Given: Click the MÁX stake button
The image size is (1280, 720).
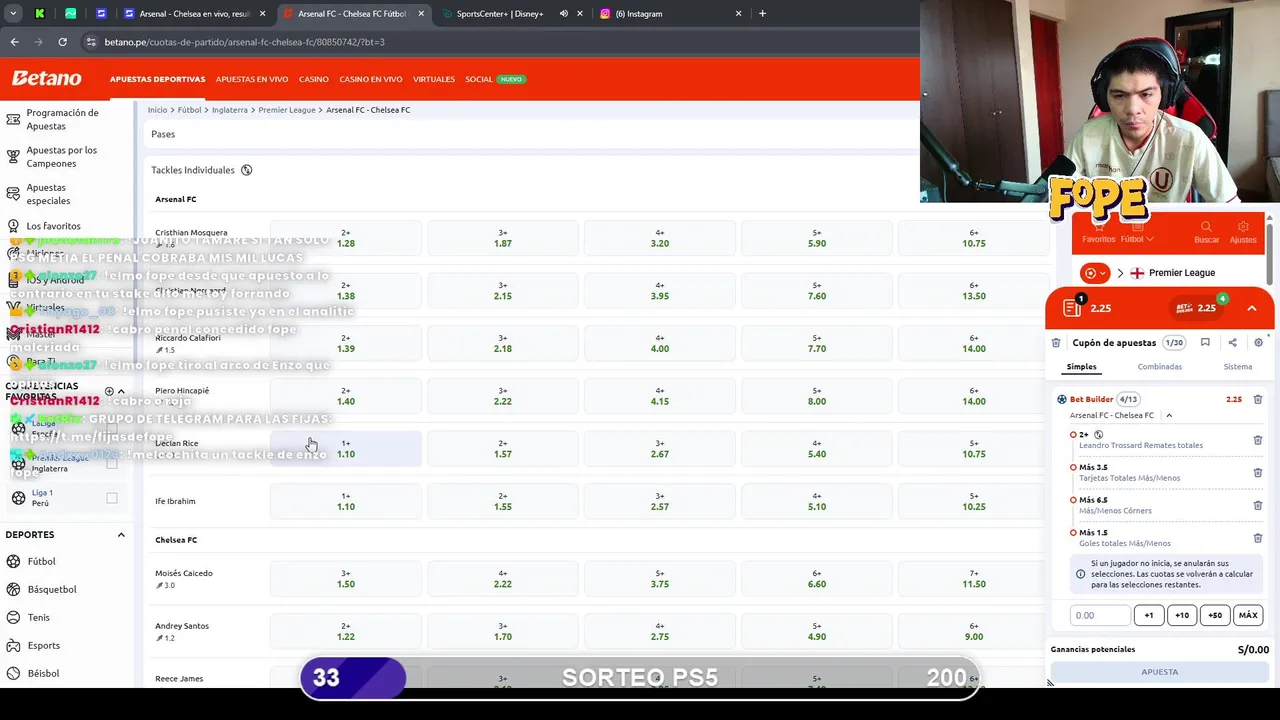Looking at the screenshot, I should (1248, 616).
